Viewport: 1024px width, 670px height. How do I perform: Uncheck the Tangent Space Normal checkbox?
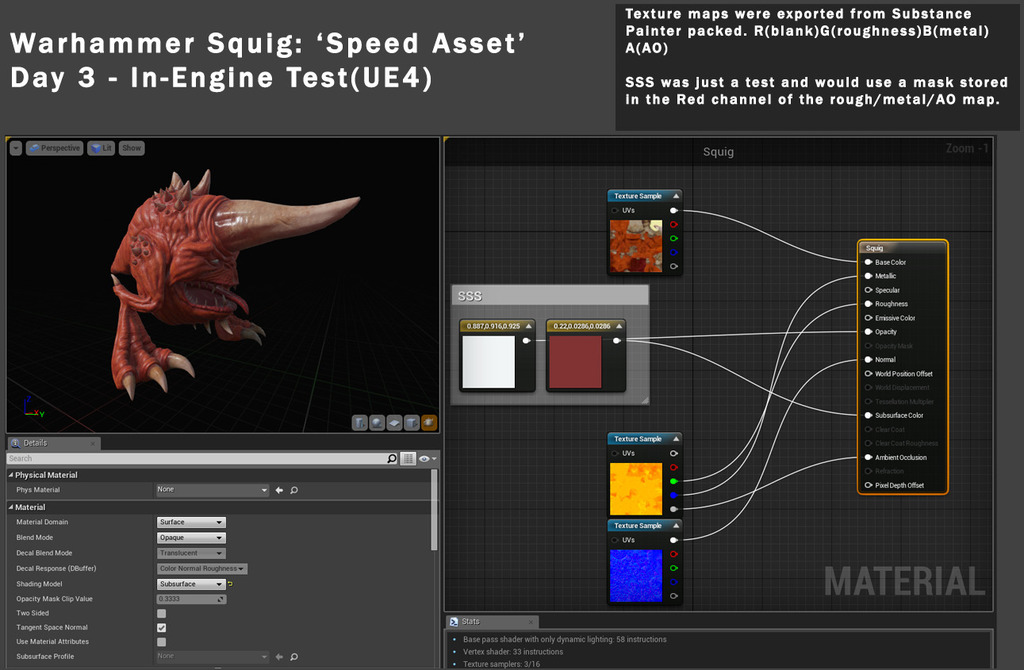(x=161, y=628)
